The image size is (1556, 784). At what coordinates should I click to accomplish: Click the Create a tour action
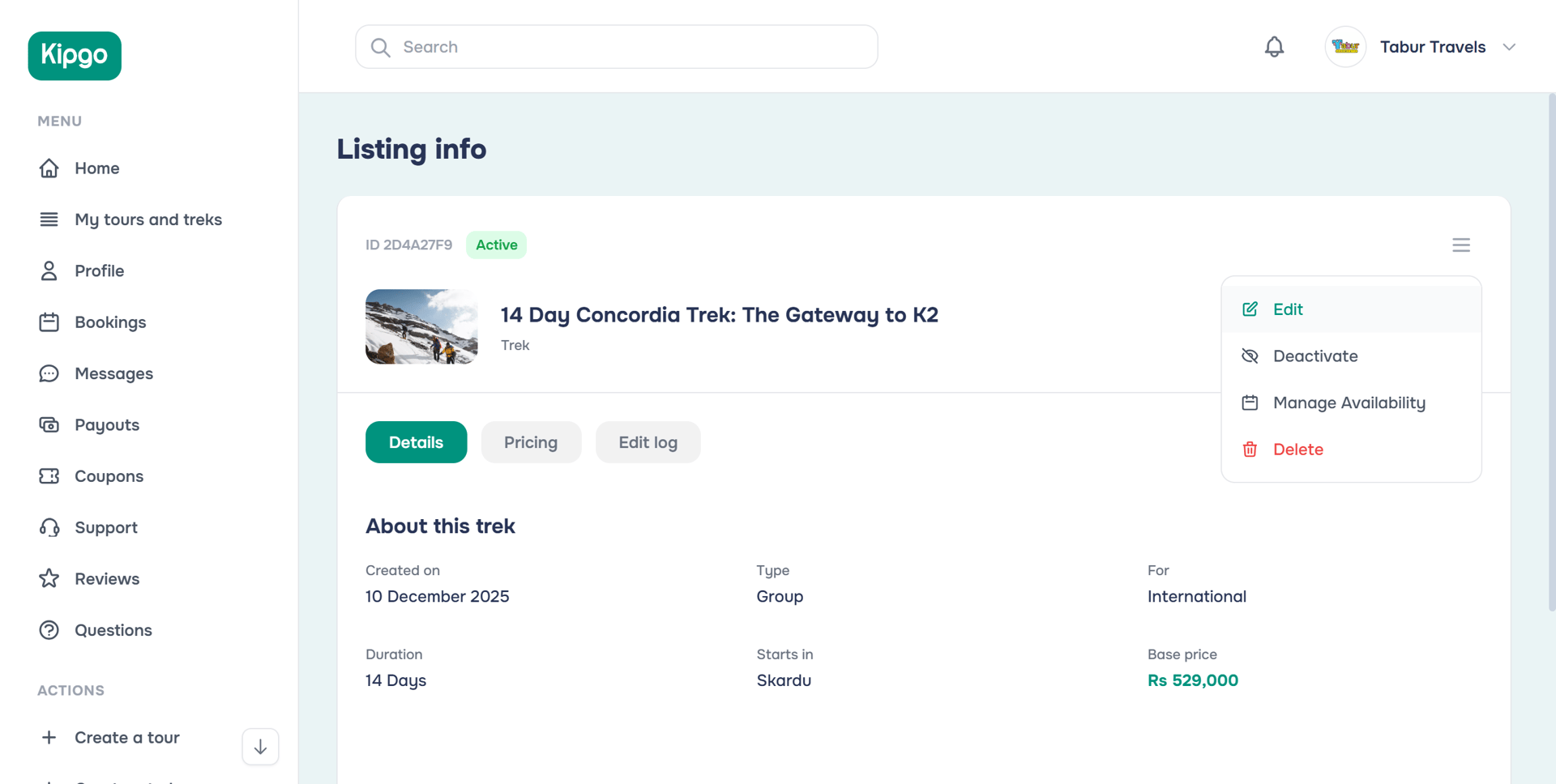[x=126, y=738]
